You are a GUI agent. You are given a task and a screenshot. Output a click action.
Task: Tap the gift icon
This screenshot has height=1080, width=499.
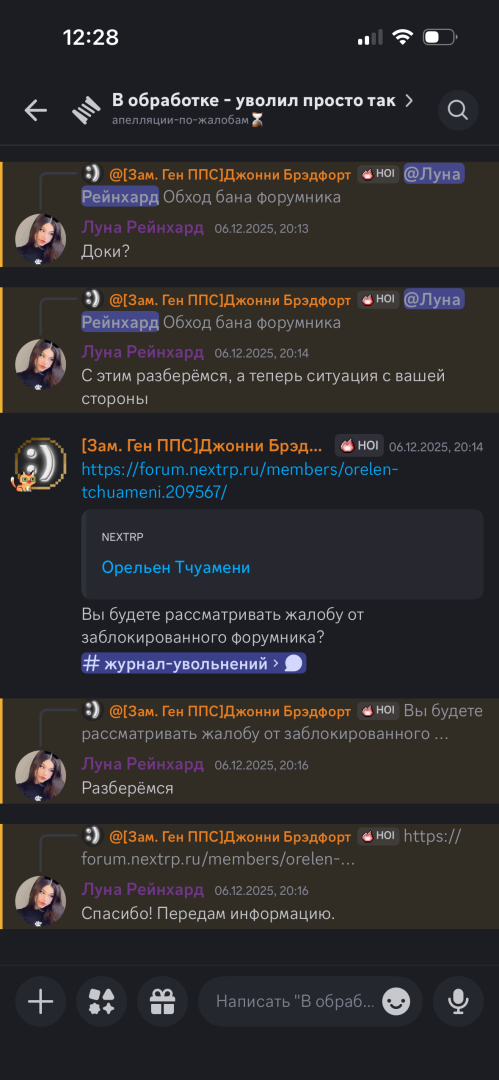(163, 1001)
